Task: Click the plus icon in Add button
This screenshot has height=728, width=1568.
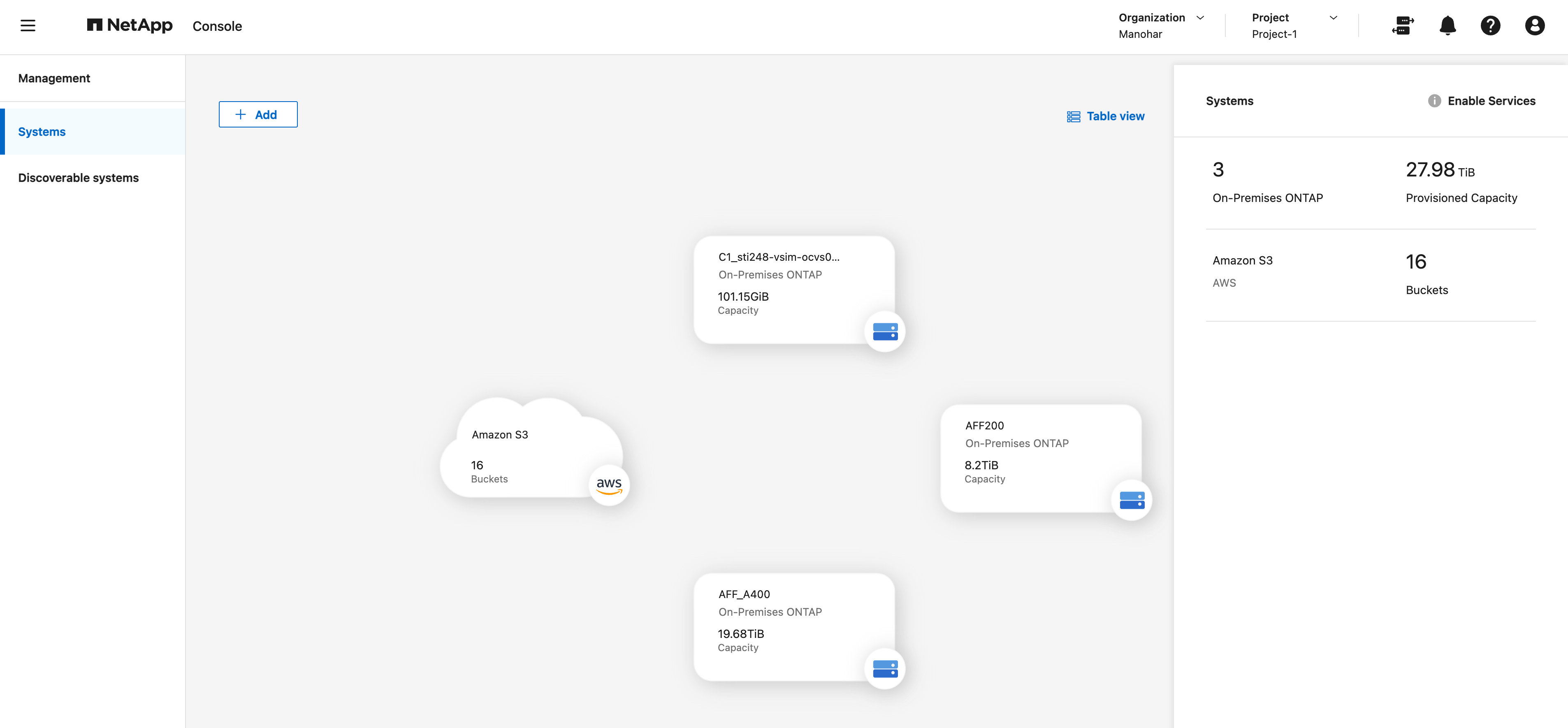Action: click(241, 114)
